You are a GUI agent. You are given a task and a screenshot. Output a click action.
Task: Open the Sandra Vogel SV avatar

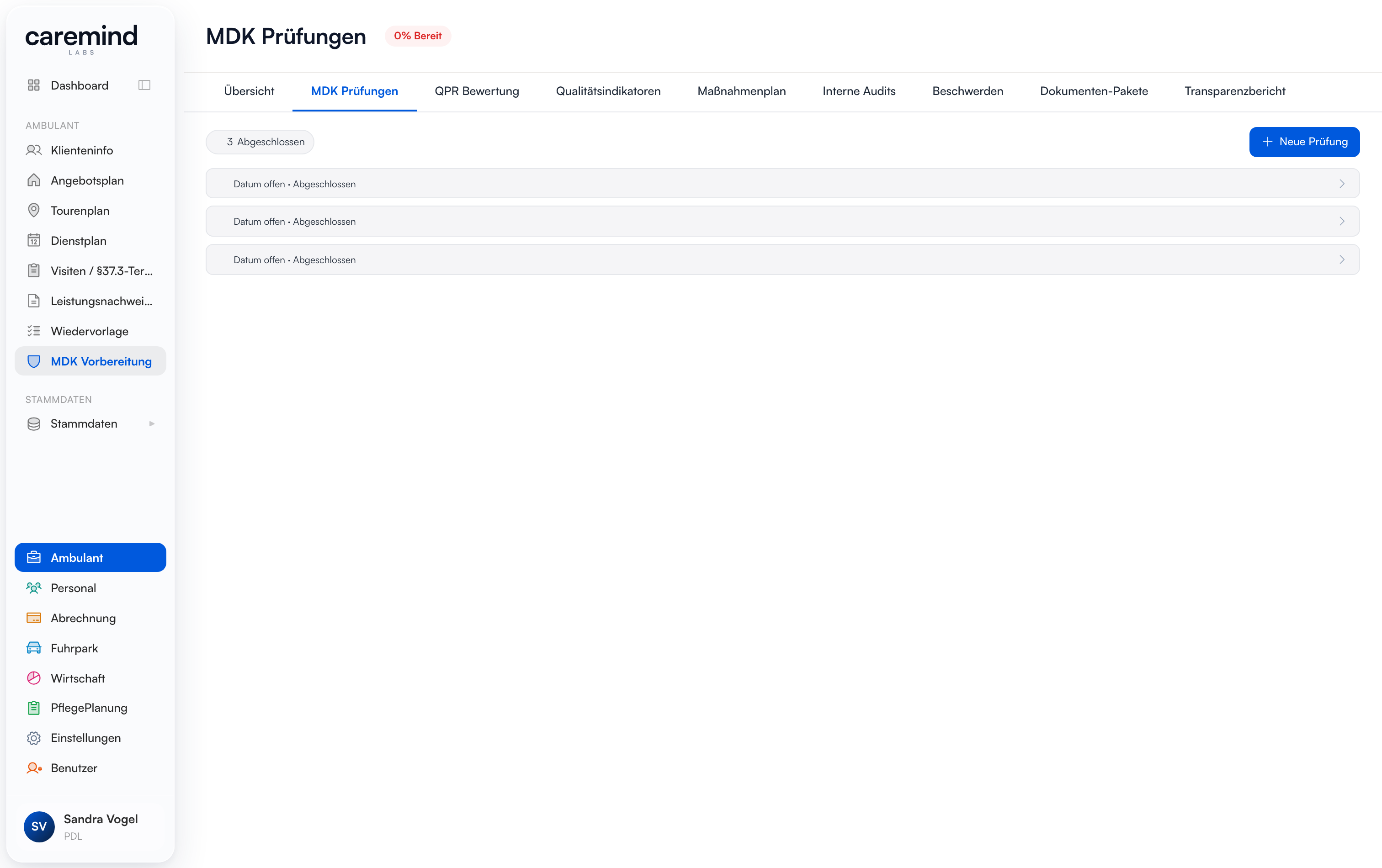(39, 826)
